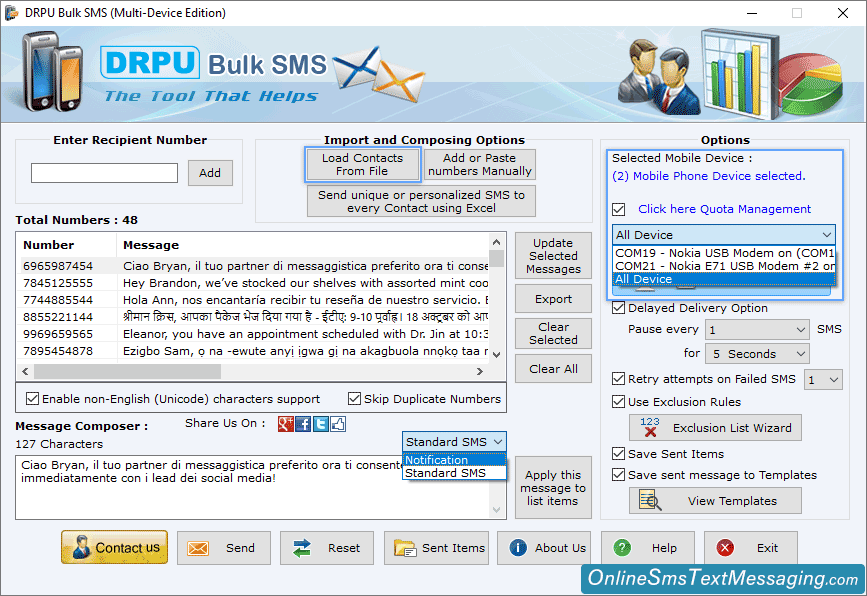The width and height of the screenshot is (867, 596).
Task: Disable non-English Unicode characters support
Action: click(x=33, y=399)
